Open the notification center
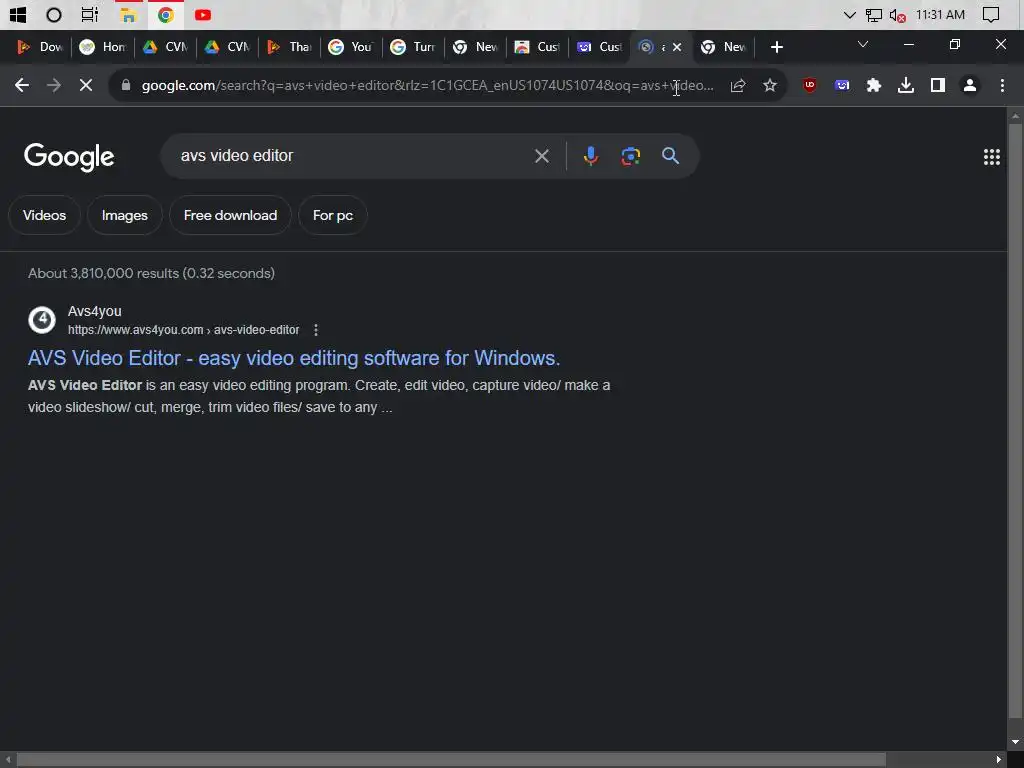1024x768 pixels. point(991,15)
